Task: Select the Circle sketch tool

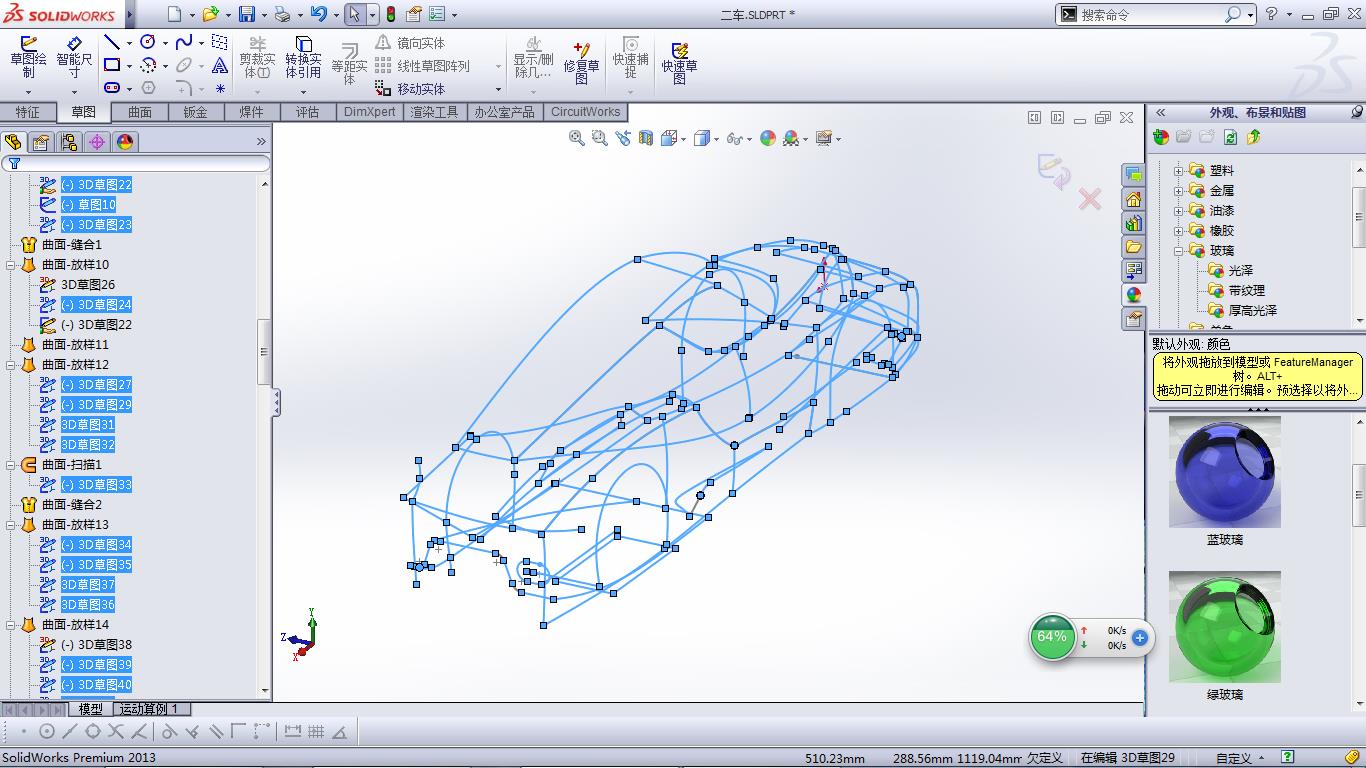Action: [148, 42]
